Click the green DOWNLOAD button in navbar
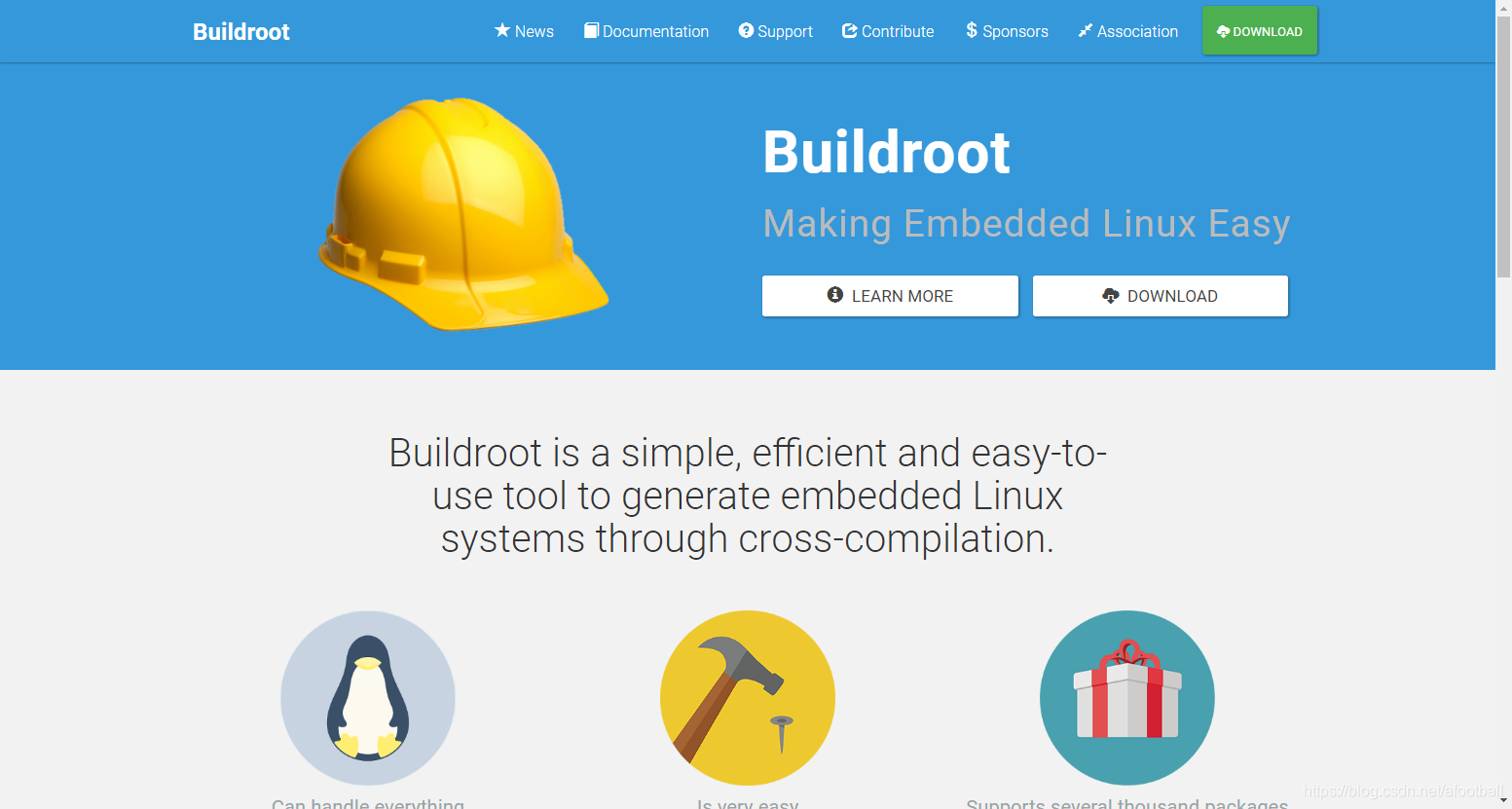Image resolution: width=1512 pixels, height=809 pixels. pos(1260,30)
